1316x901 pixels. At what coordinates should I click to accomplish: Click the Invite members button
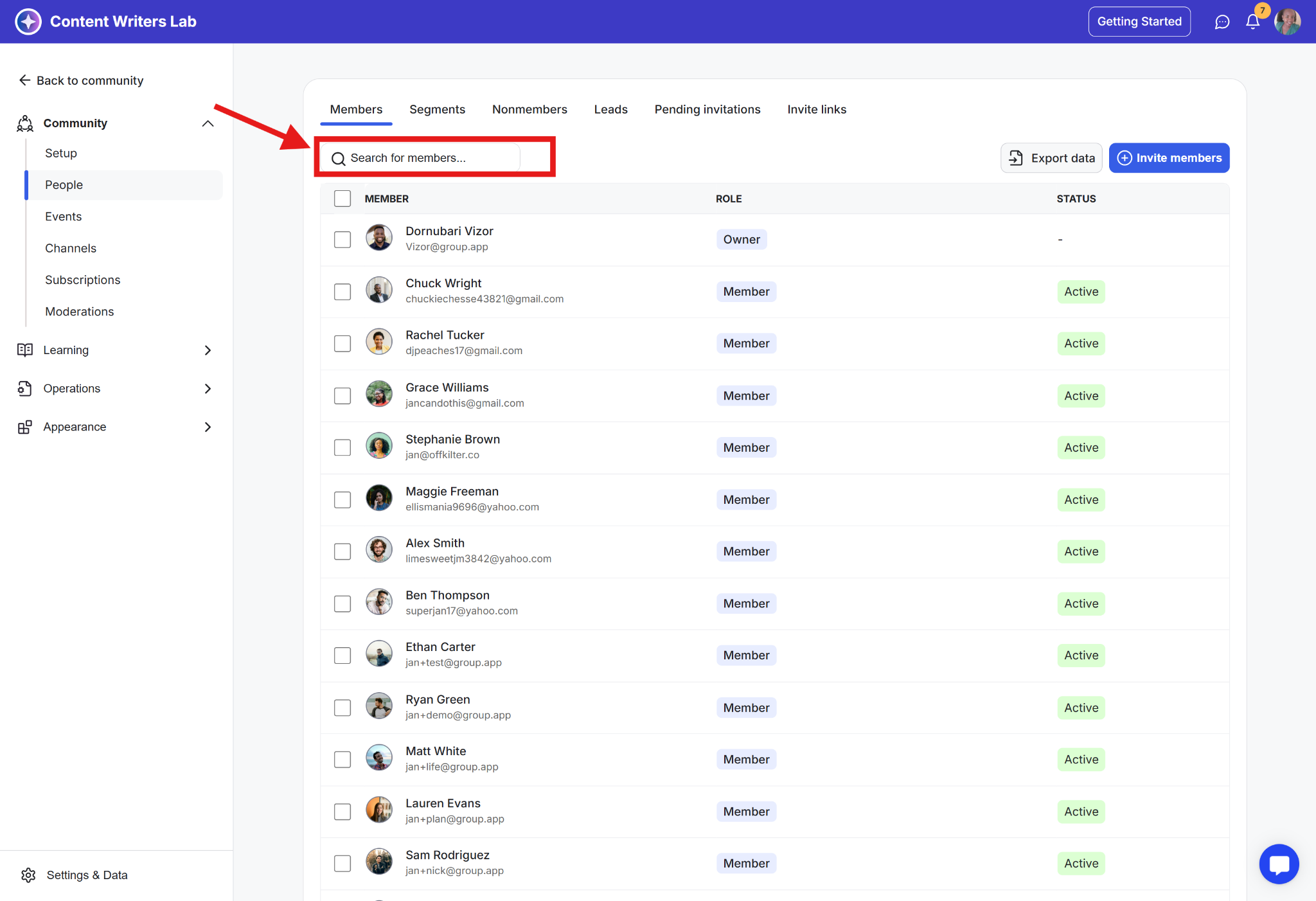pos(1169,158)
